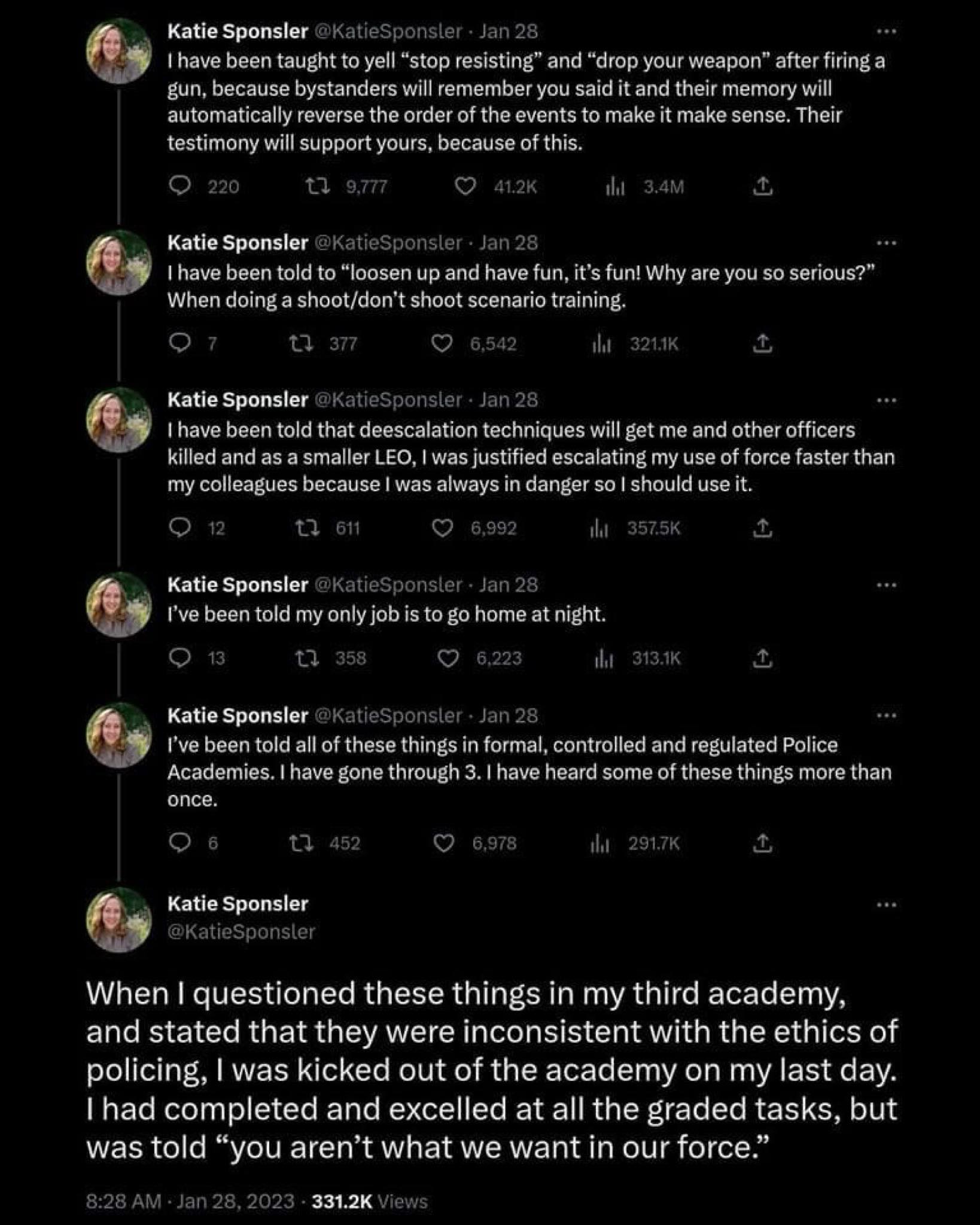This screenshot has height=1225, width=980.
Task: Open more options on deescalation tweet
Action: coord(886,400)
